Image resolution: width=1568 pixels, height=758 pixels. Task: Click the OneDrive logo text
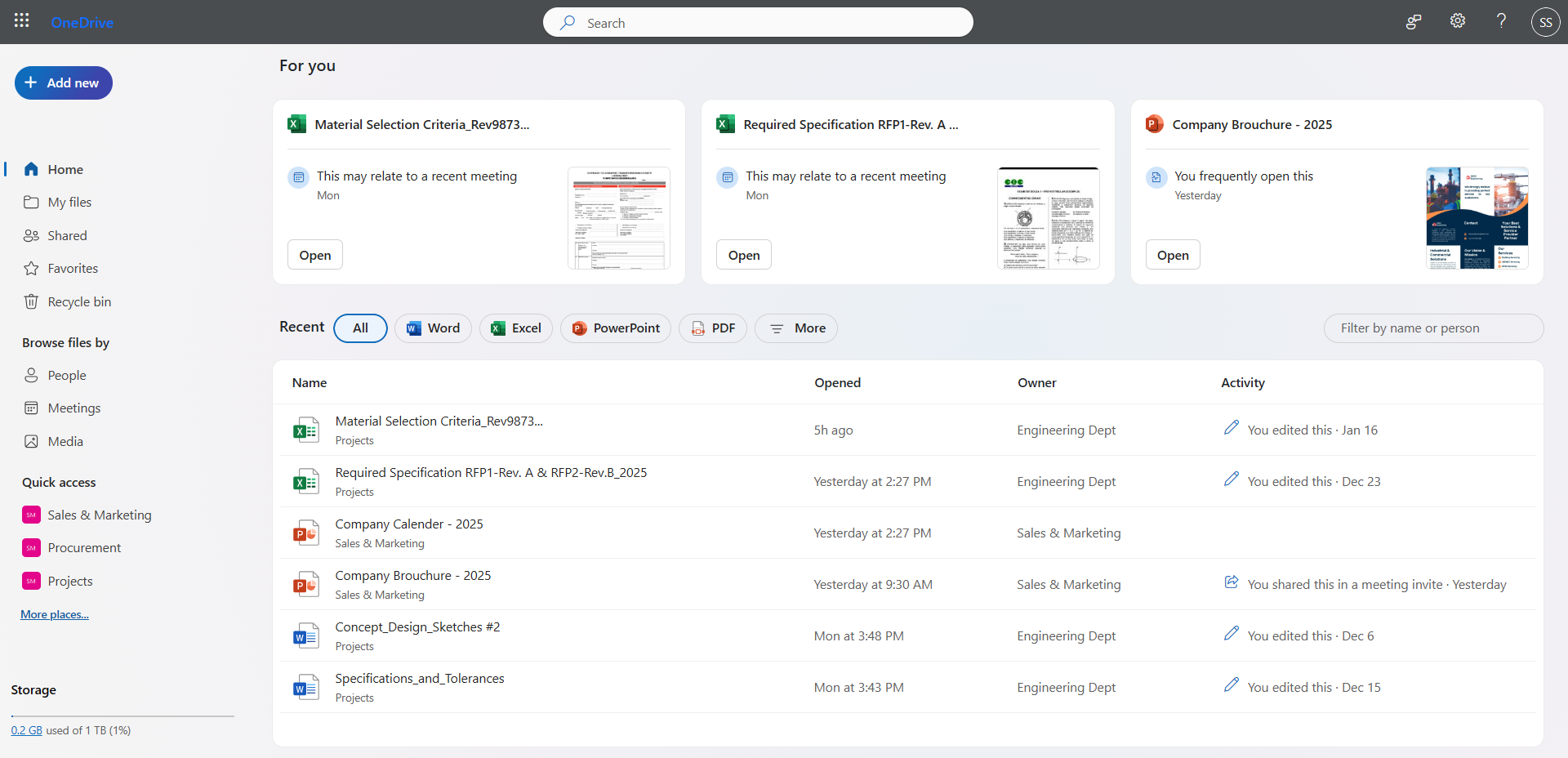[x=82, y=23]
